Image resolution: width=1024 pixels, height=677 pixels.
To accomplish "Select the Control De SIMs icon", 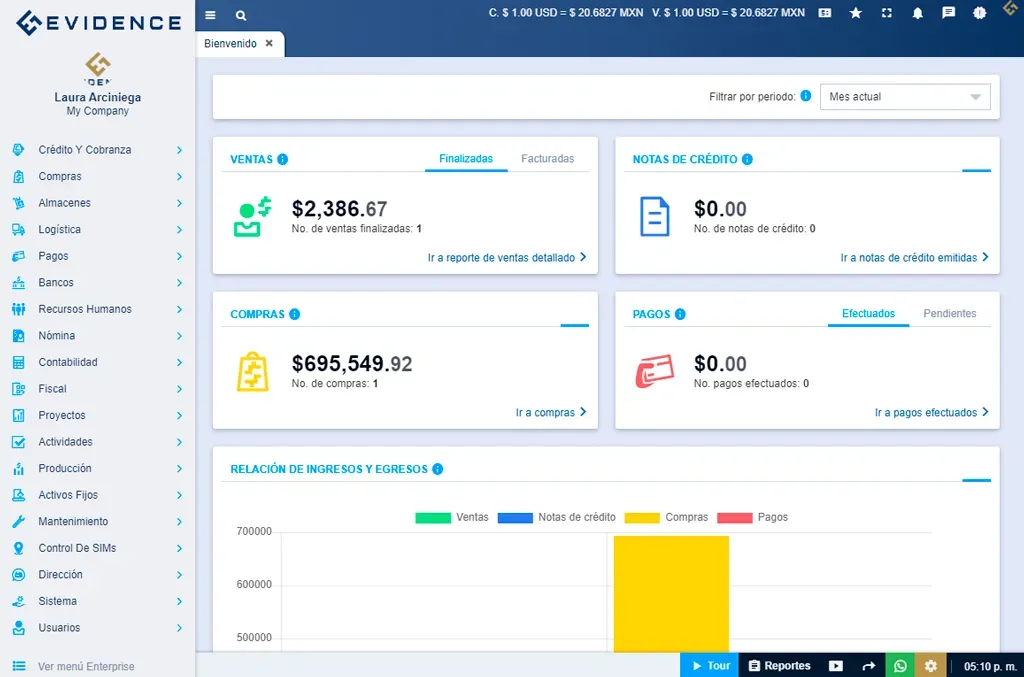I will coord(18,548).
